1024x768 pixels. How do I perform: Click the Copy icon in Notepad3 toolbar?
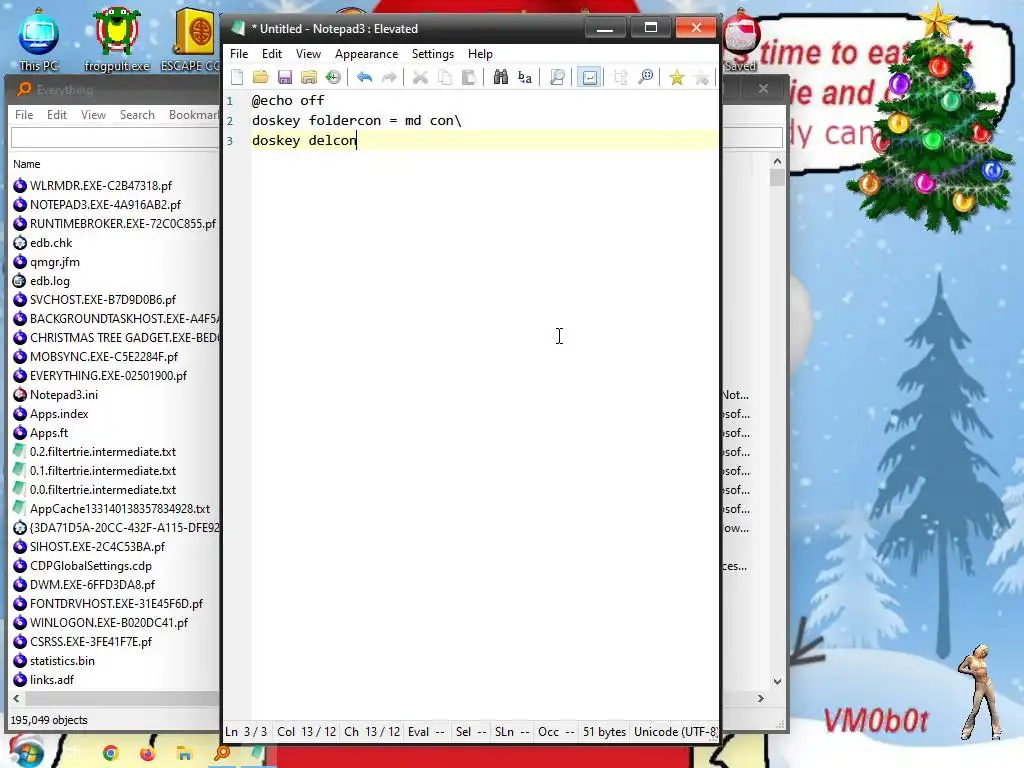tap(445, 77)
